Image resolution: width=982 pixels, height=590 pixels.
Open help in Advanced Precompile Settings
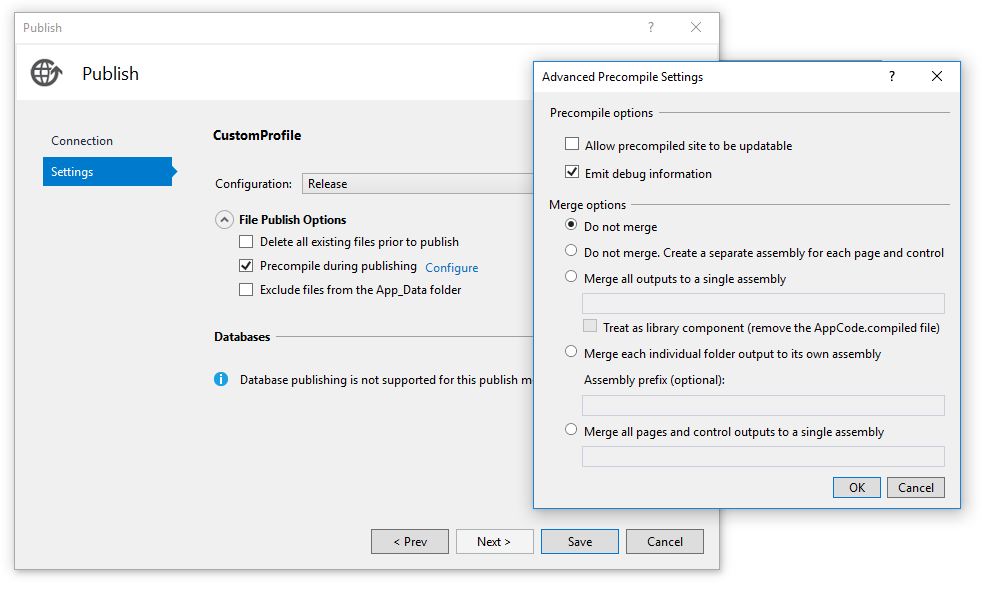click(891, 76)
